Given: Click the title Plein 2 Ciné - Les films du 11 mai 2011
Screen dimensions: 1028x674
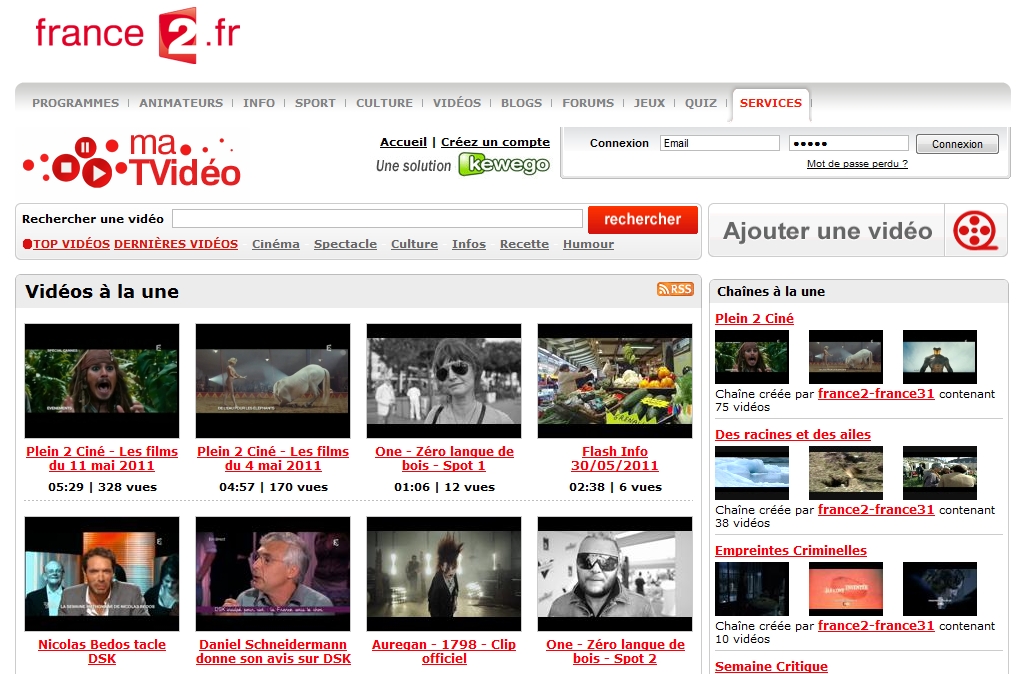Looking at the screenshot, I should (x=102, y=459).
